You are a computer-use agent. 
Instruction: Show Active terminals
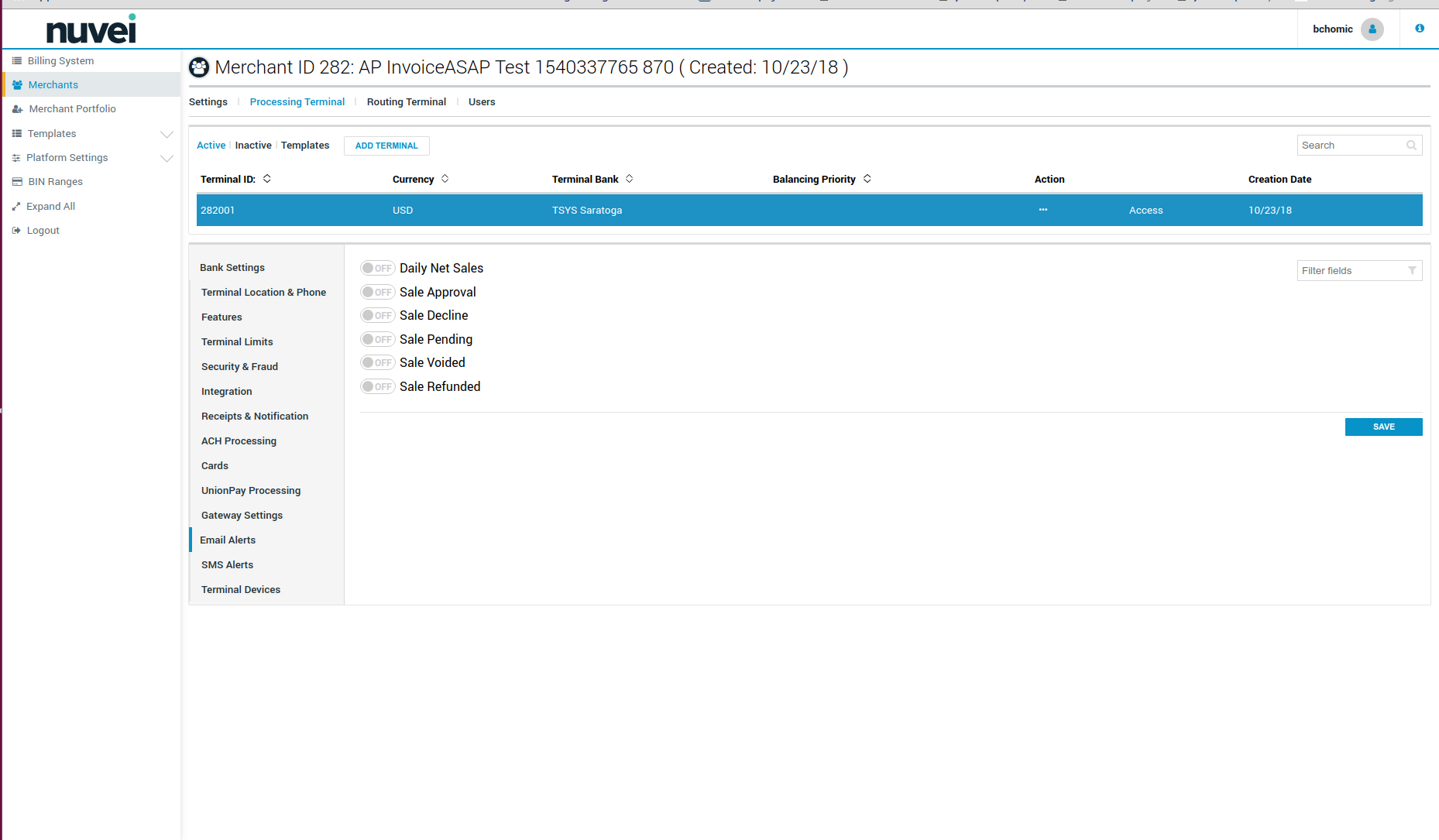211,146
